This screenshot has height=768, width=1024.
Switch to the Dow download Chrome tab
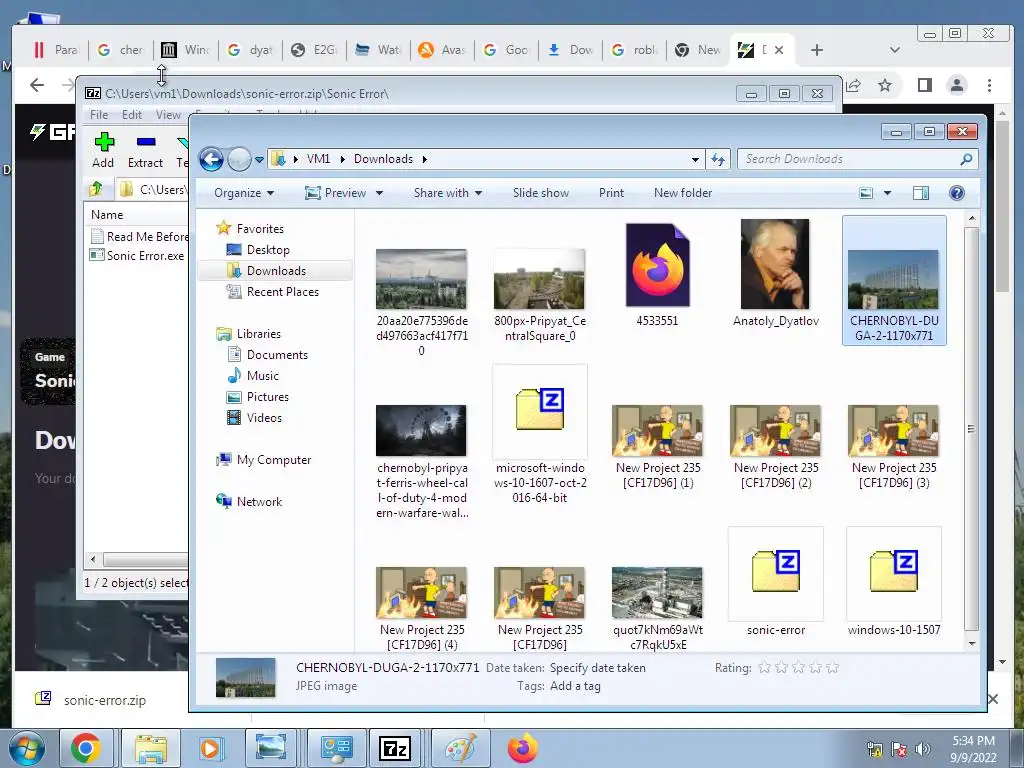click(570, 50)
